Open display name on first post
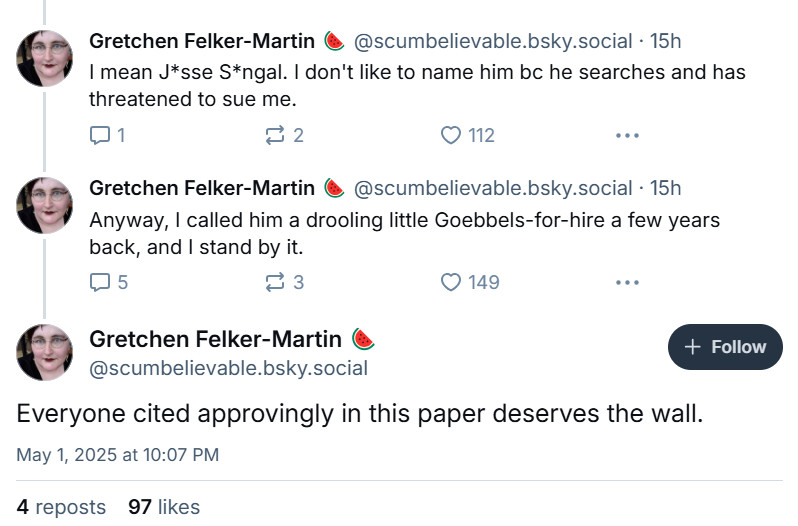This screenshot has width=798, height=526. 202,41
